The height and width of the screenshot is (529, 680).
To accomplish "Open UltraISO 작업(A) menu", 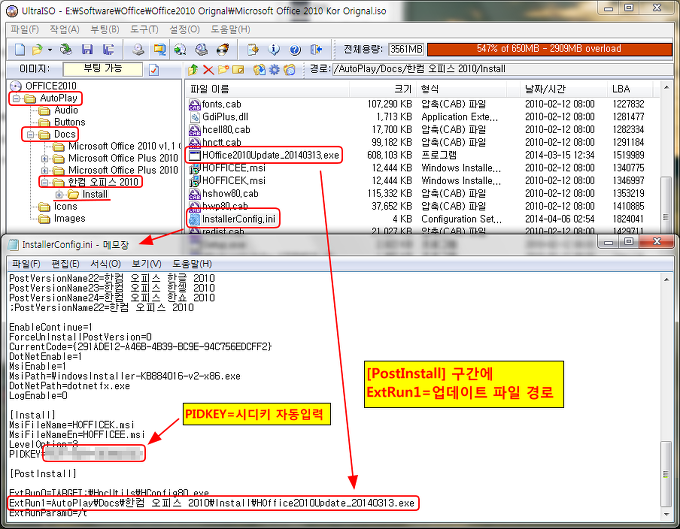I will 64,29.
